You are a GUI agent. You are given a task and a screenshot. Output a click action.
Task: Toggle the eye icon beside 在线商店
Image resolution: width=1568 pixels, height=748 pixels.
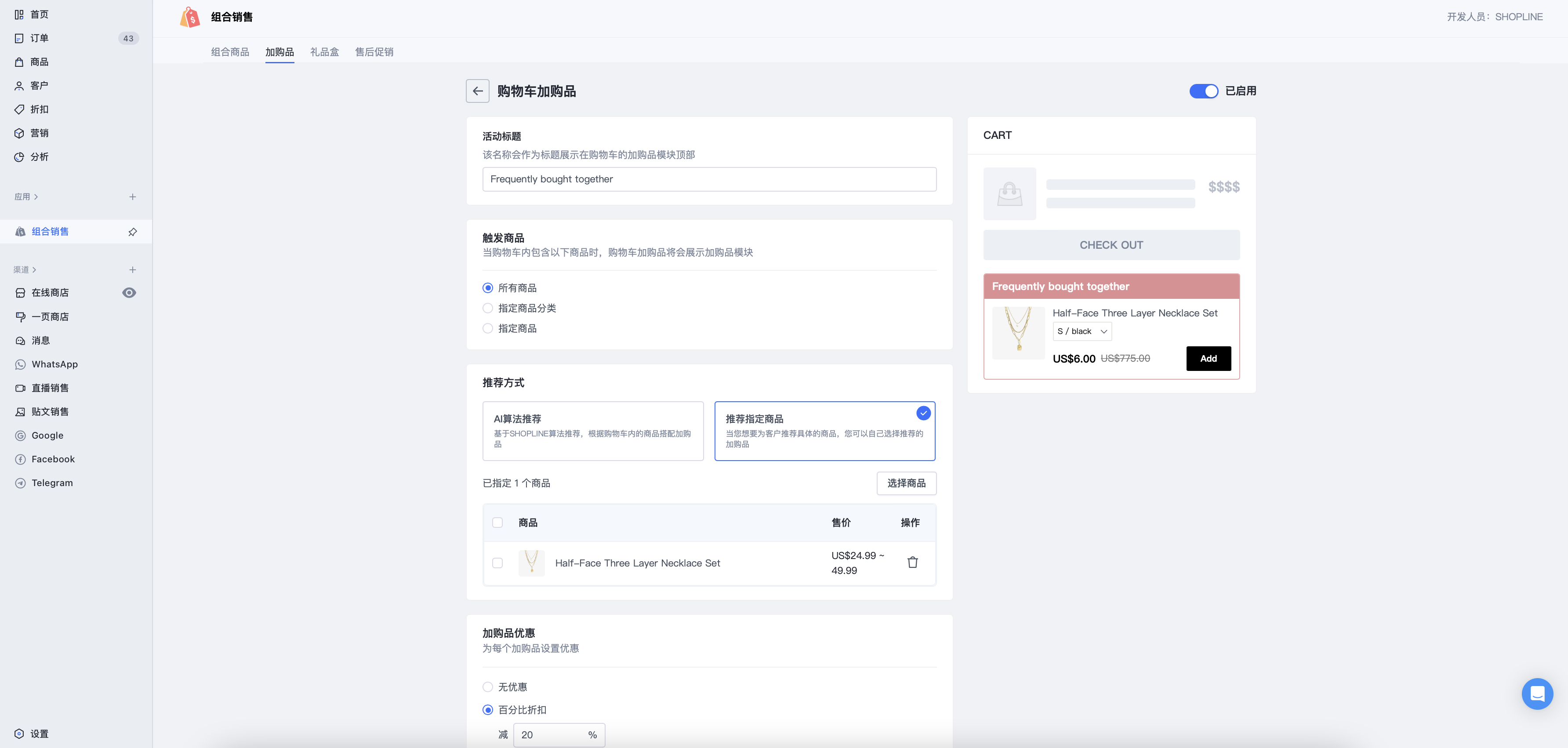point(129,293)
